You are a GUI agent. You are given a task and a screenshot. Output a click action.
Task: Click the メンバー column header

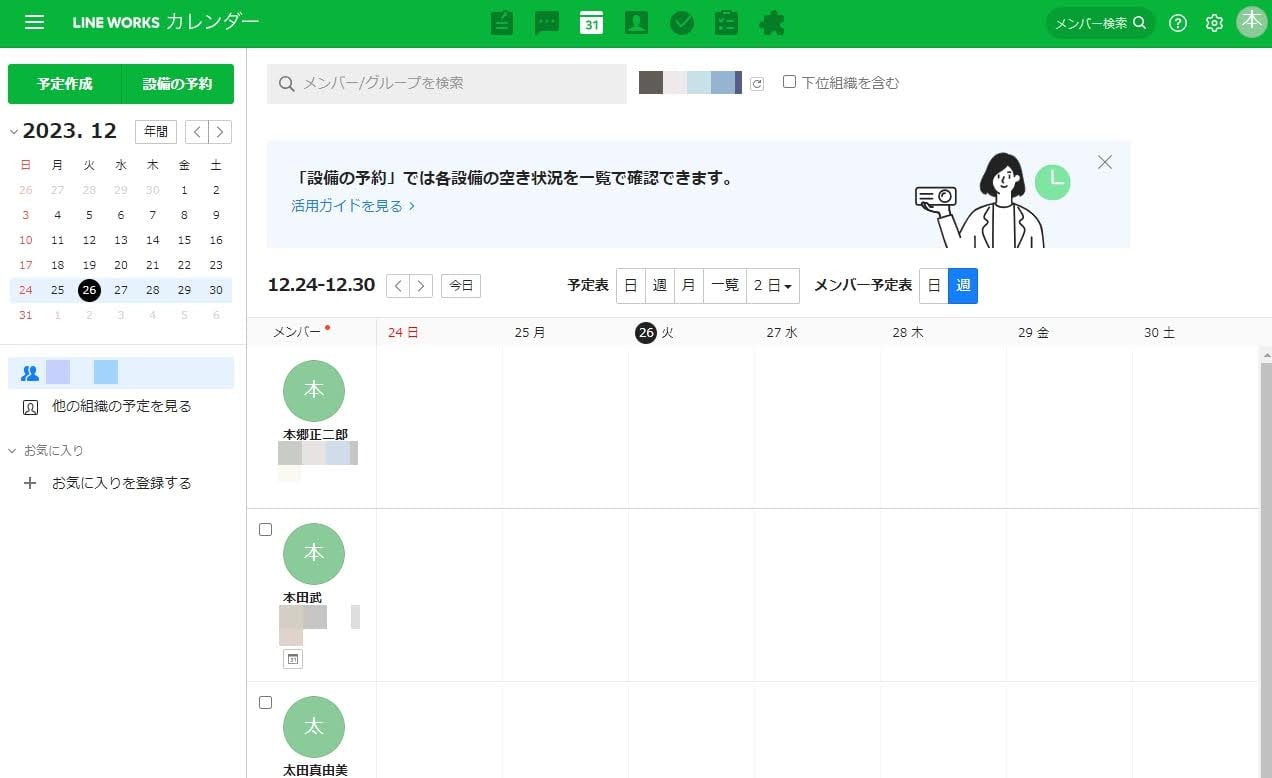pyautogui.click(x=312, y=333)
